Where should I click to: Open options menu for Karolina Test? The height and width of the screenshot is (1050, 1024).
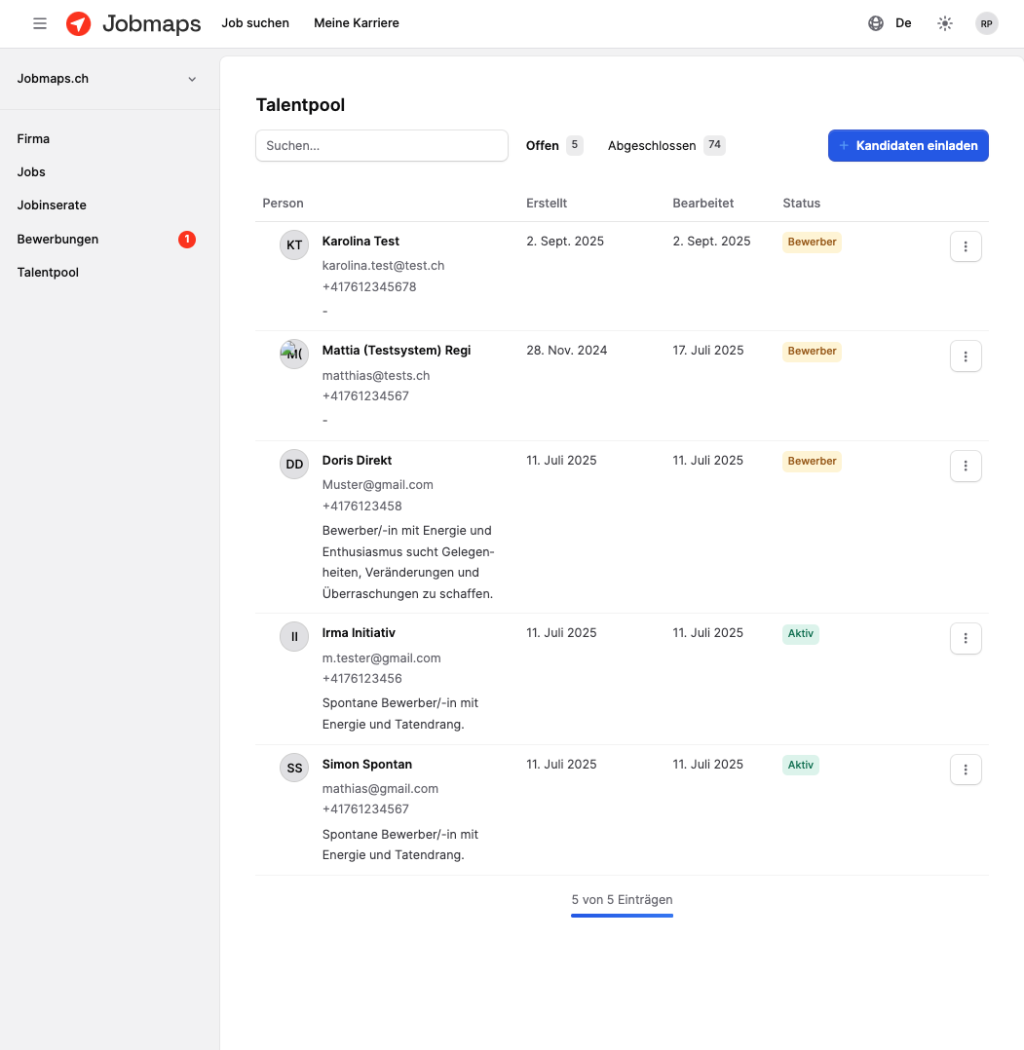click(965, 246)
